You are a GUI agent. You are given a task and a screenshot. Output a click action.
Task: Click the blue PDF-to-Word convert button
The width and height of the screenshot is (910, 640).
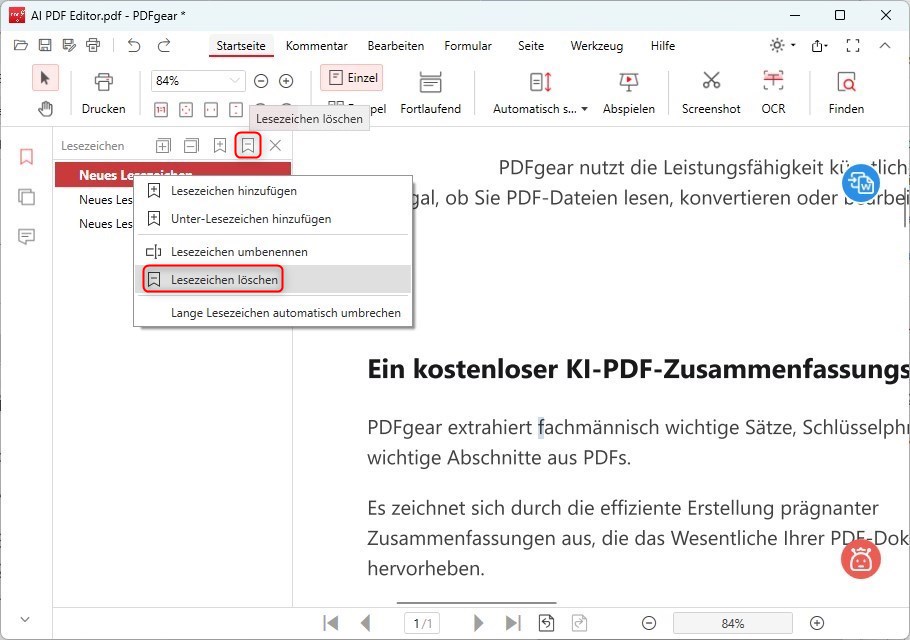pos(861,183)
